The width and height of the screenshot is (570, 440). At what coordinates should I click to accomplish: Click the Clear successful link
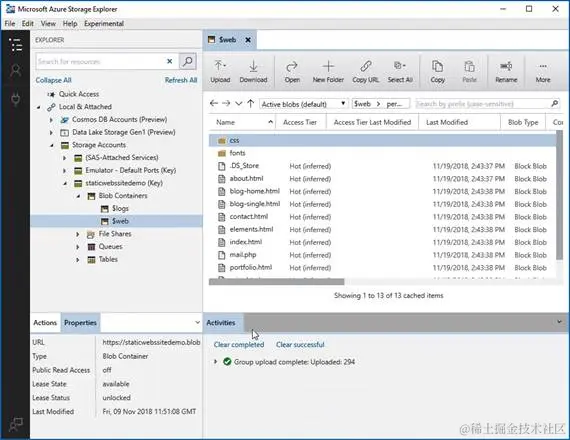(x=300, y=344)
